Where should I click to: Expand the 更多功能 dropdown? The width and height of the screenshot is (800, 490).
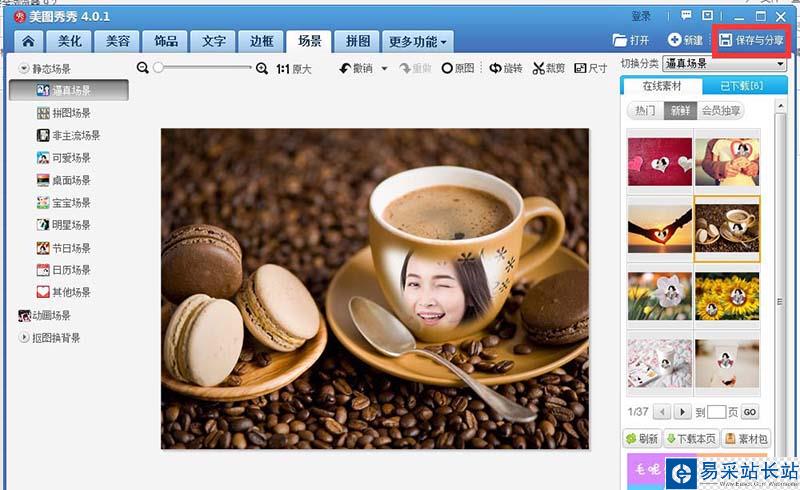pos(418,41)
